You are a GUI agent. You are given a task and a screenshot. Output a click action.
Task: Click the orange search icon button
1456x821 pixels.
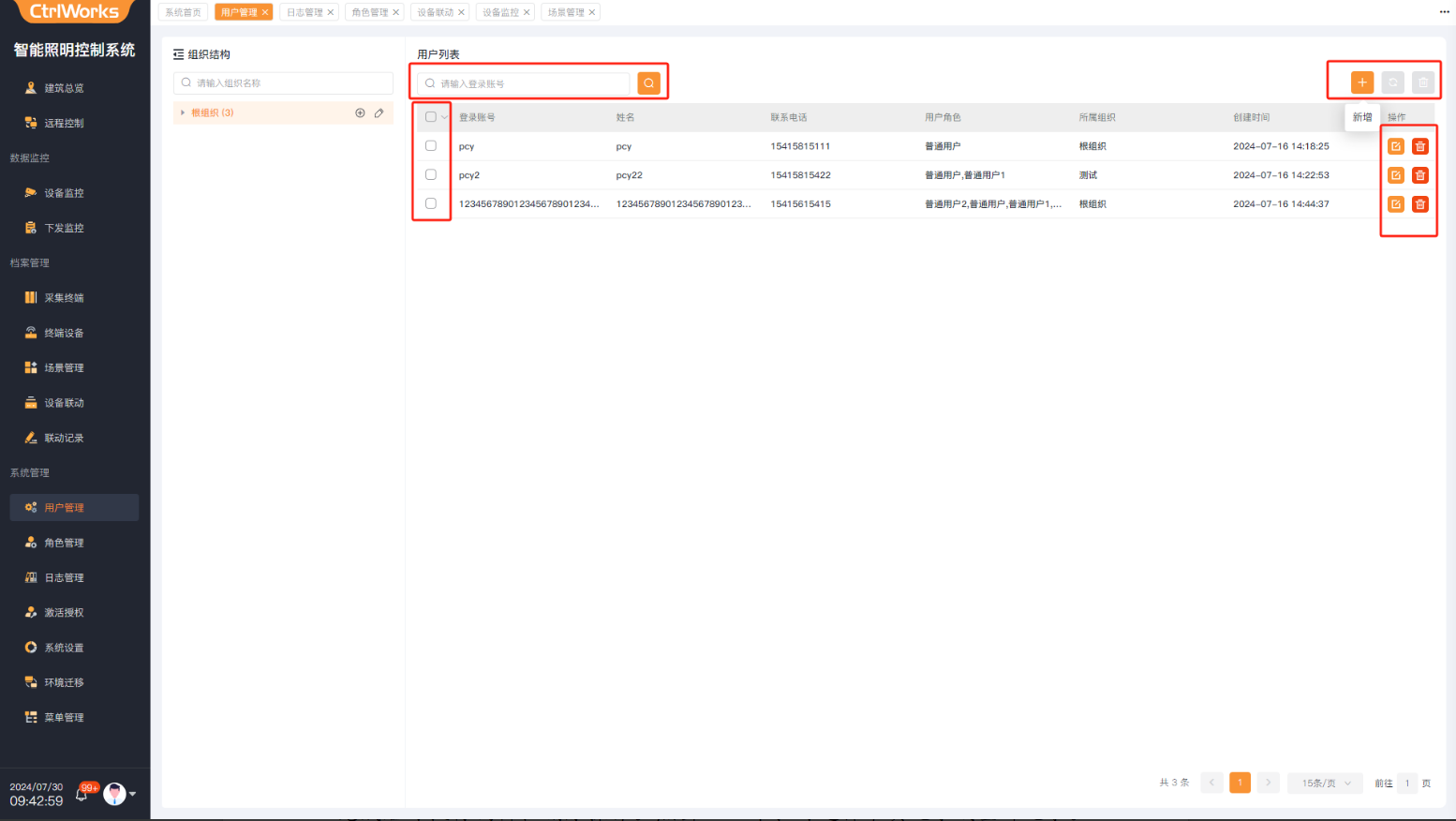coord(648,83)
